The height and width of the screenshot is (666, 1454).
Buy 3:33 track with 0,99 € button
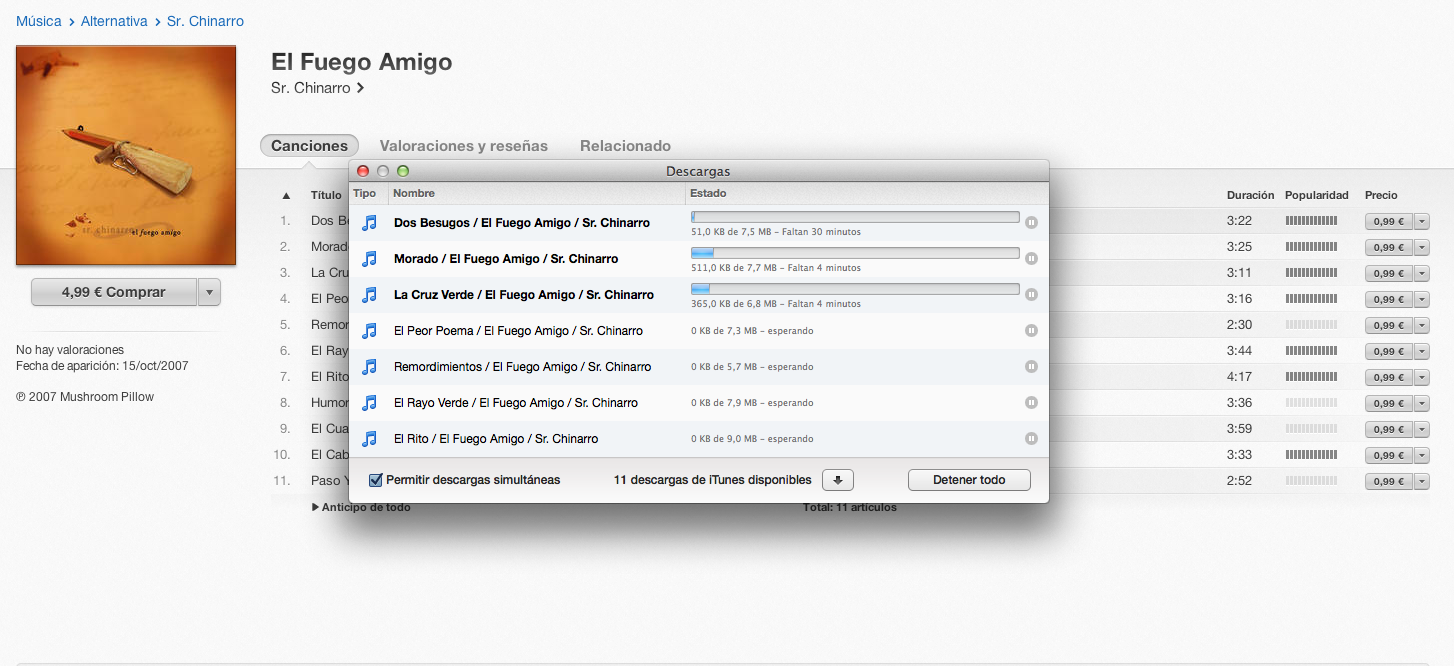pyautogui.click(x=1389, y=455)
